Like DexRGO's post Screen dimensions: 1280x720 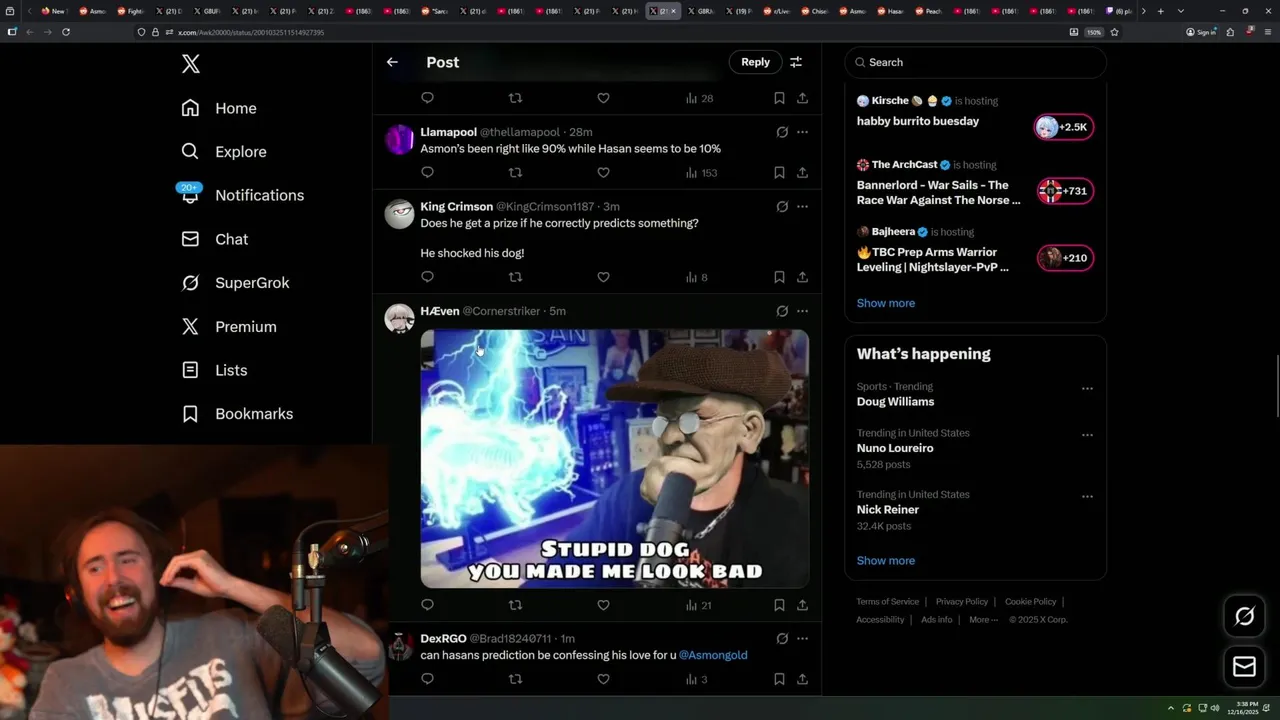(x=603, y=679)
